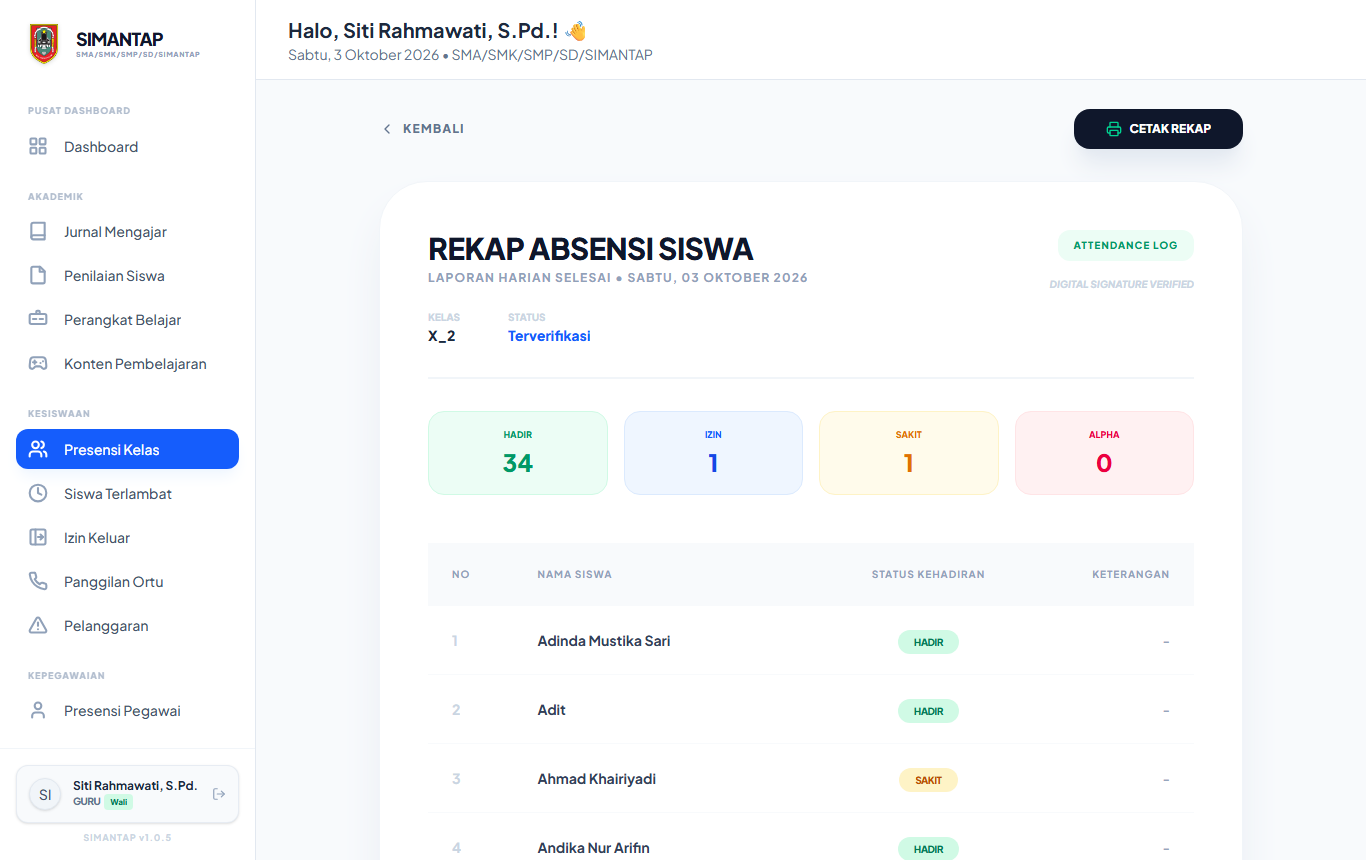Viewport: 1366px width, 860px height.
Task: Click the Presensi Pegawai person icon
Action: pos(38,711)
